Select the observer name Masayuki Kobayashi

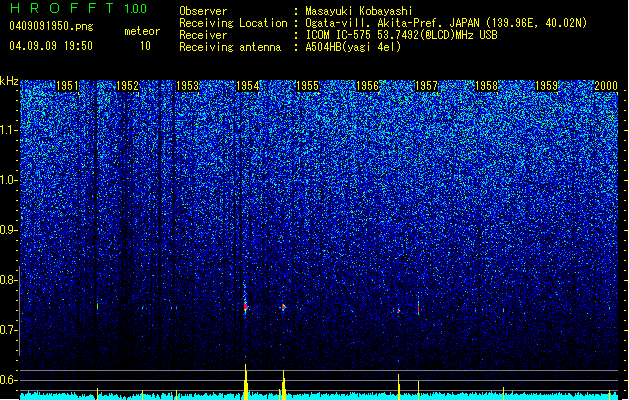359,11
